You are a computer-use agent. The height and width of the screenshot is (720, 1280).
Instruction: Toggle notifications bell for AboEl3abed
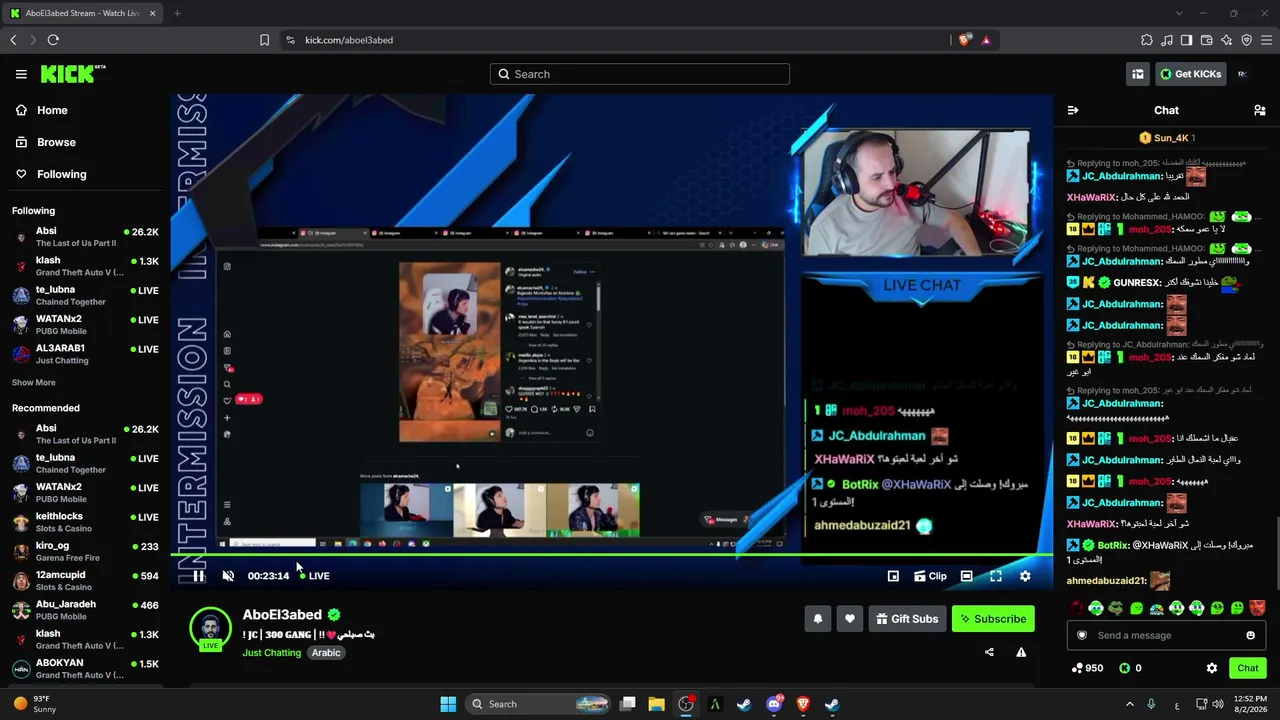(x=817, y=619)
